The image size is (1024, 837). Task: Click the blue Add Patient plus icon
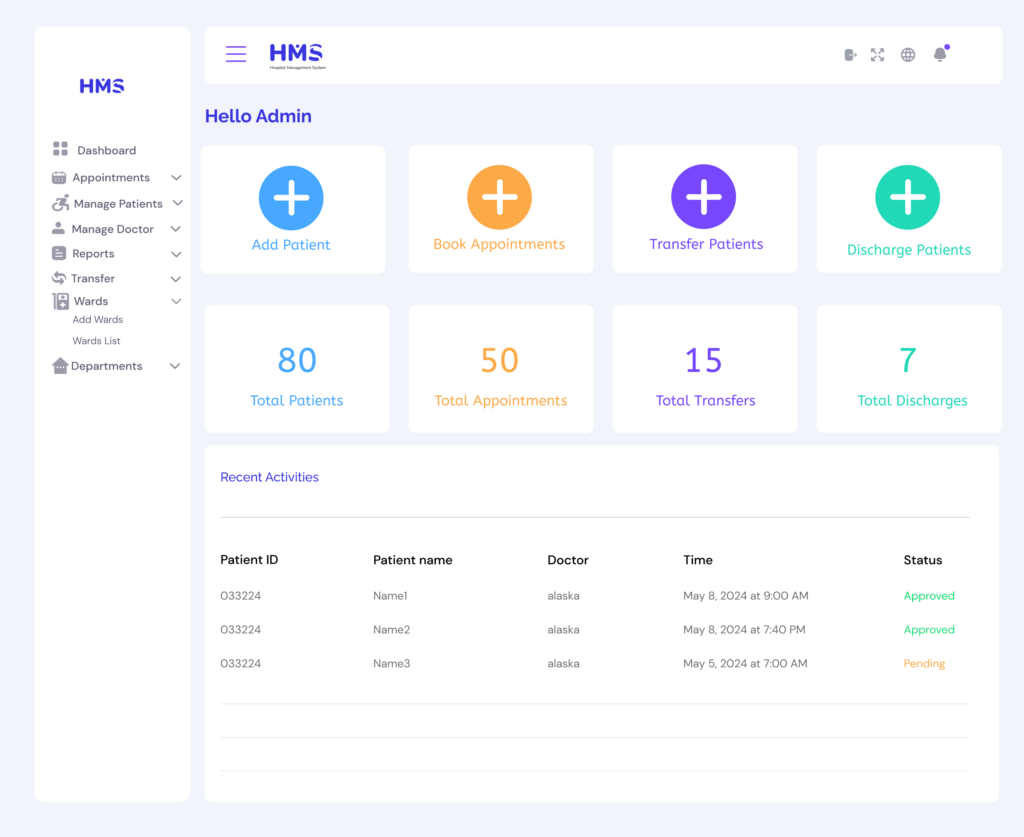pyautogui.click(x=291, y=198)
